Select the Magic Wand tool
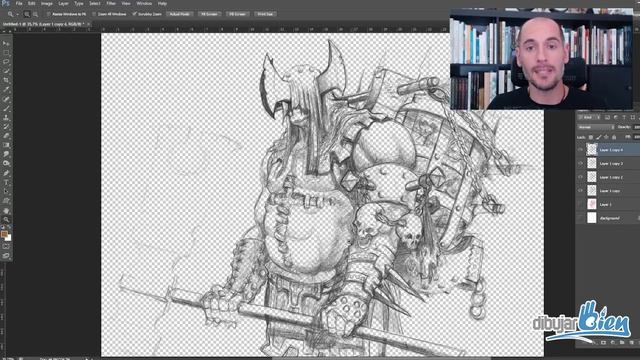The image size is (640, 360). point(6,71)
